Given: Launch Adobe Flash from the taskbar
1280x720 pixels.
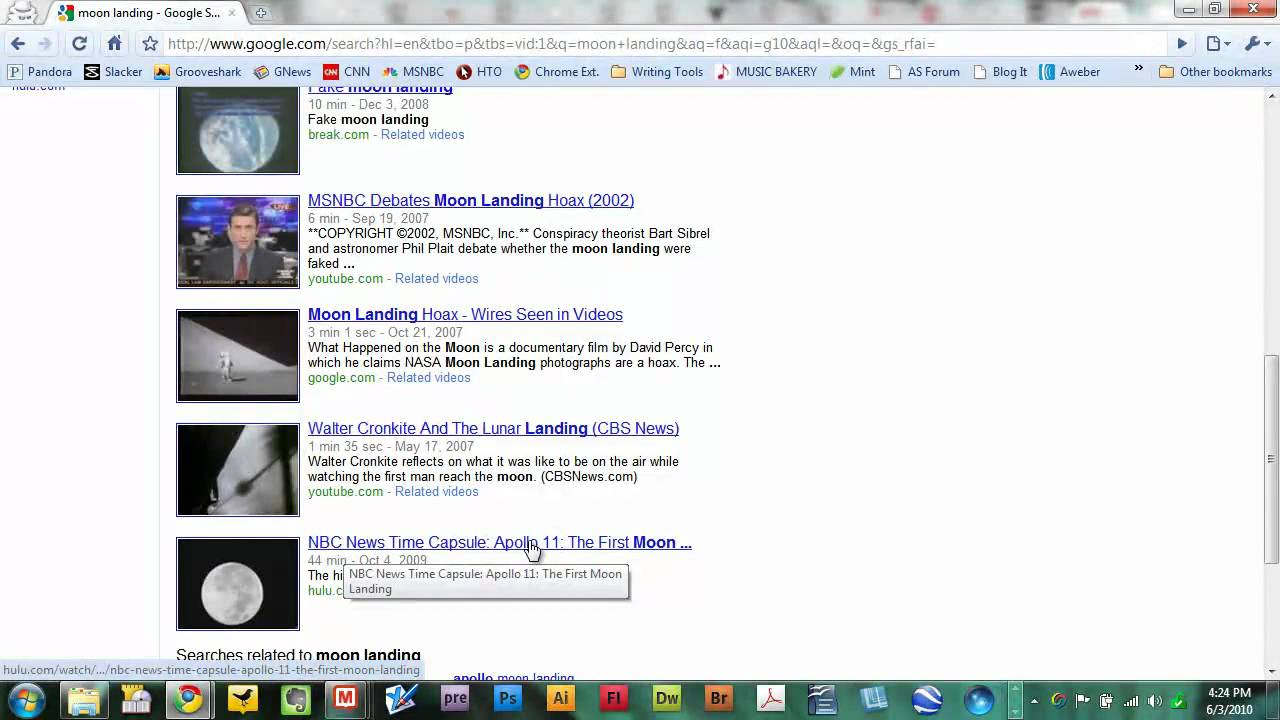Looking at the screenshot, I should pos(614,699).
